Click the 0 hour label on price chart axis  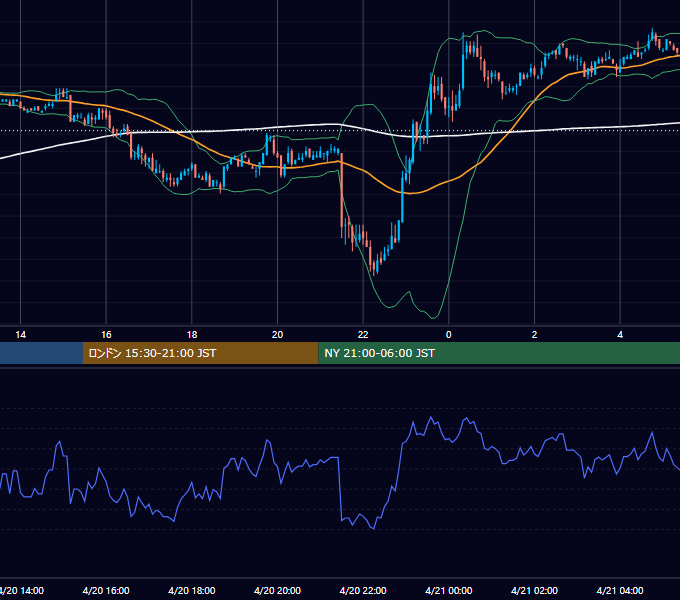[x=449, y=335]
